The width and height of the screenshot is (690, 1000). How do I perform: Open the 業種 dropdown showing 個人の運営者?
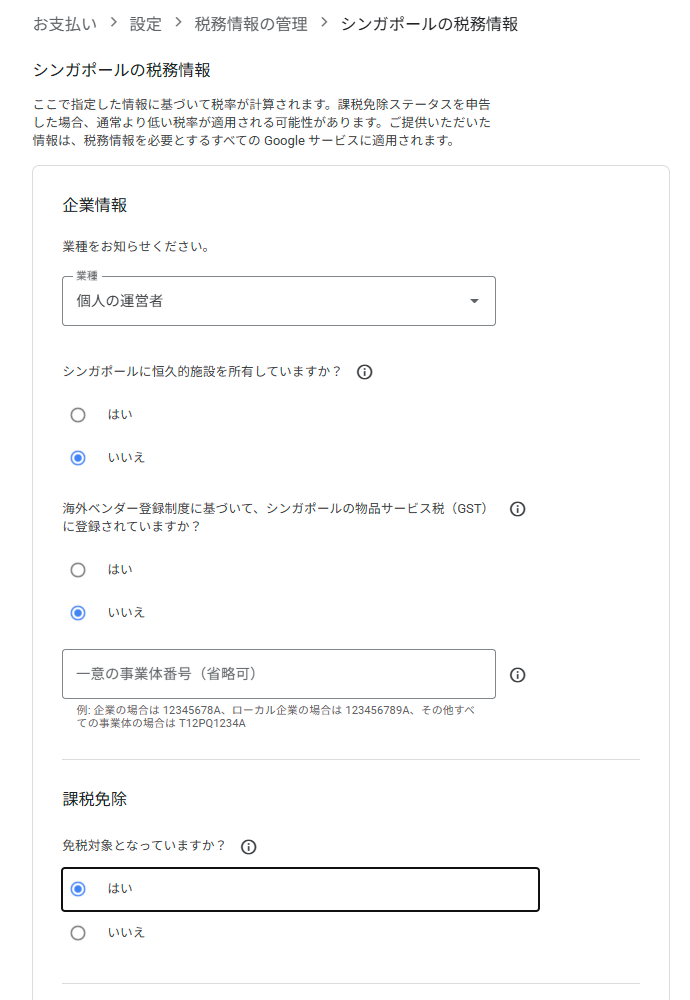coord(279,301)
